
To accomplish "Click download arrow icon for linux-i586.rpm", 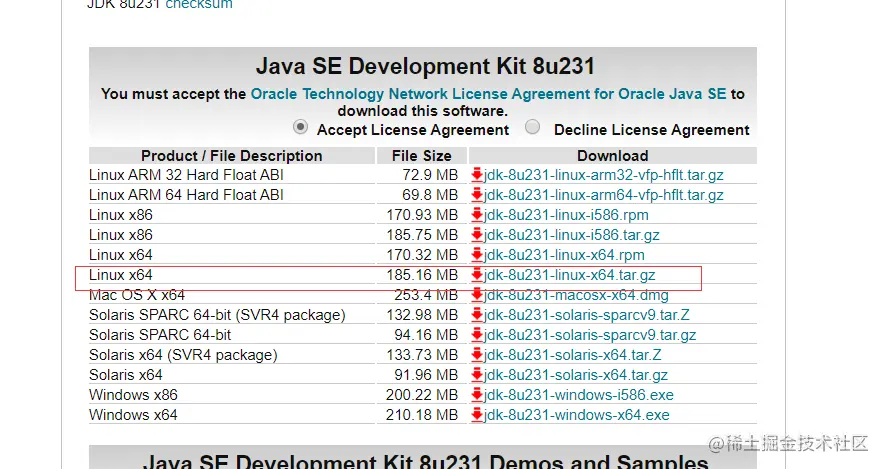I will [477, 215].
